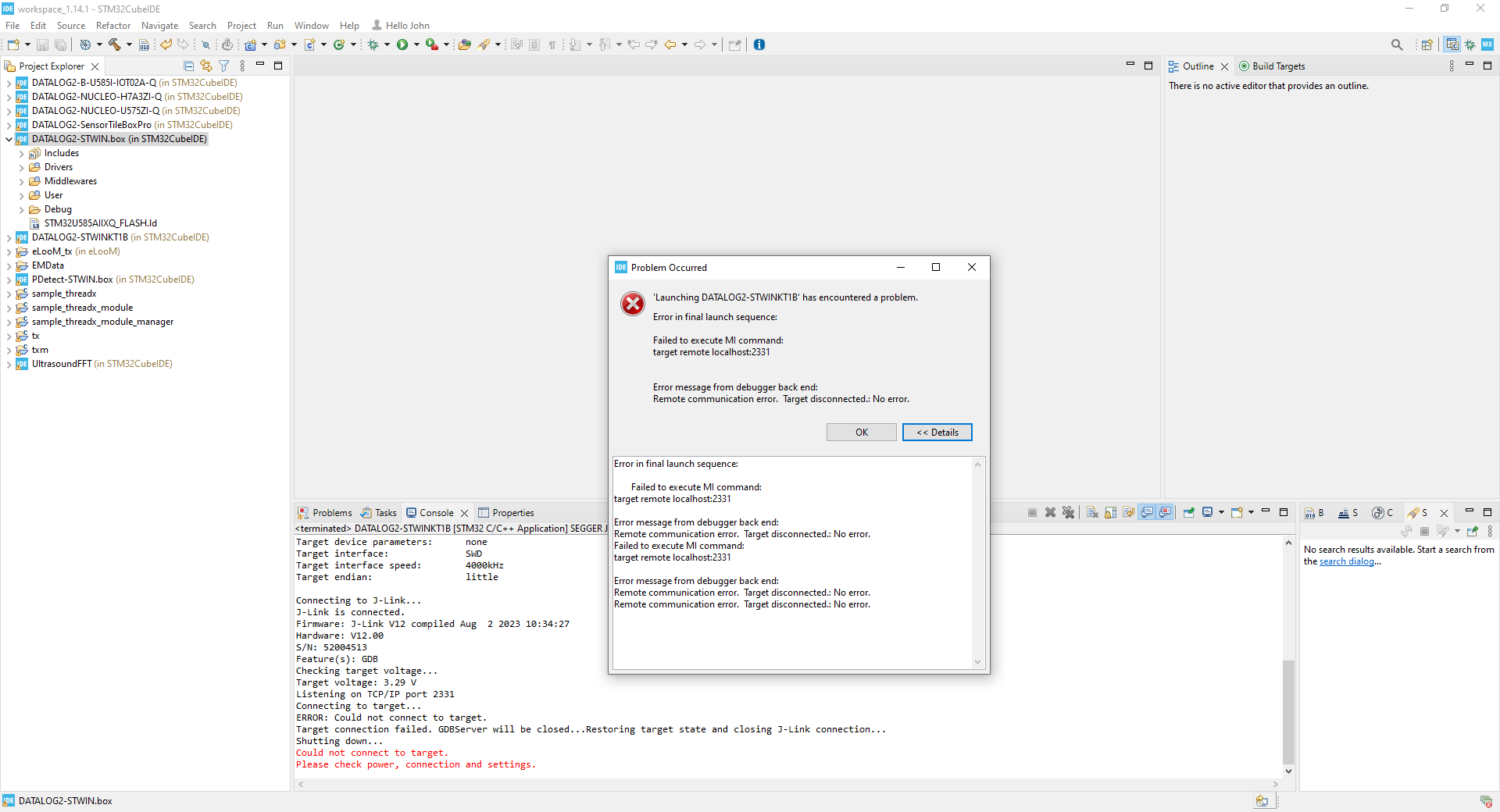Clear the Console output

(x=1092, y=513)
